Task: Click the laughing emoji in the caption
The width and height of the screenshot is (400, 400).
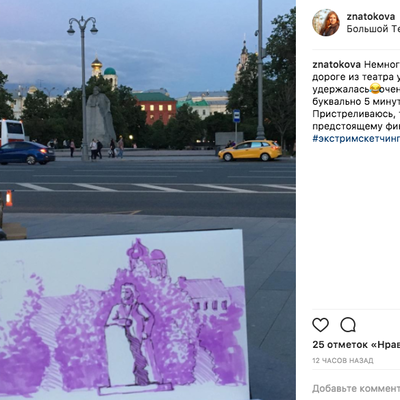Action: tap(375, 89)
